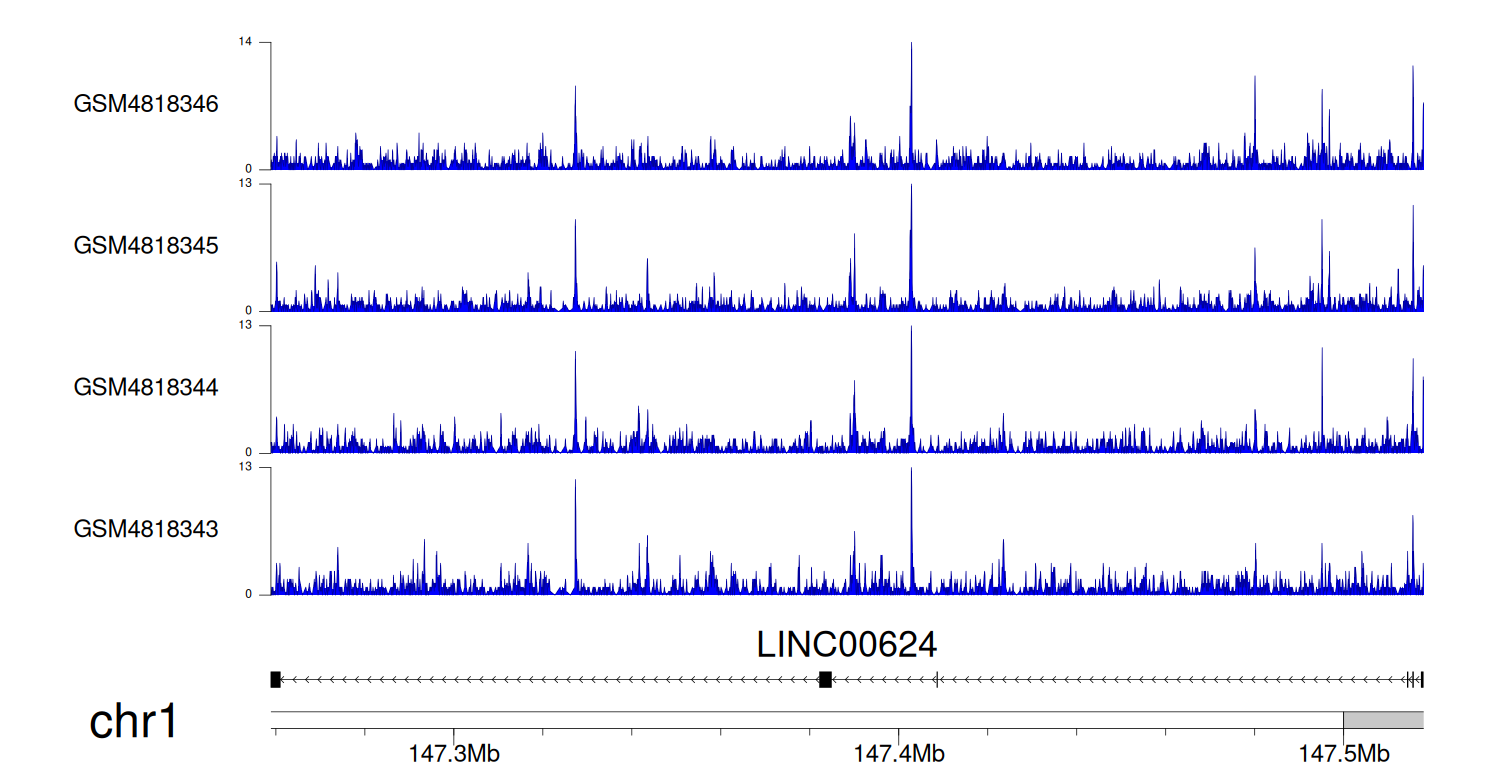The width and height of the screenshot is (1500, 780).
Task: Click the GSM4818346 track label
Action: pos(146,104)
